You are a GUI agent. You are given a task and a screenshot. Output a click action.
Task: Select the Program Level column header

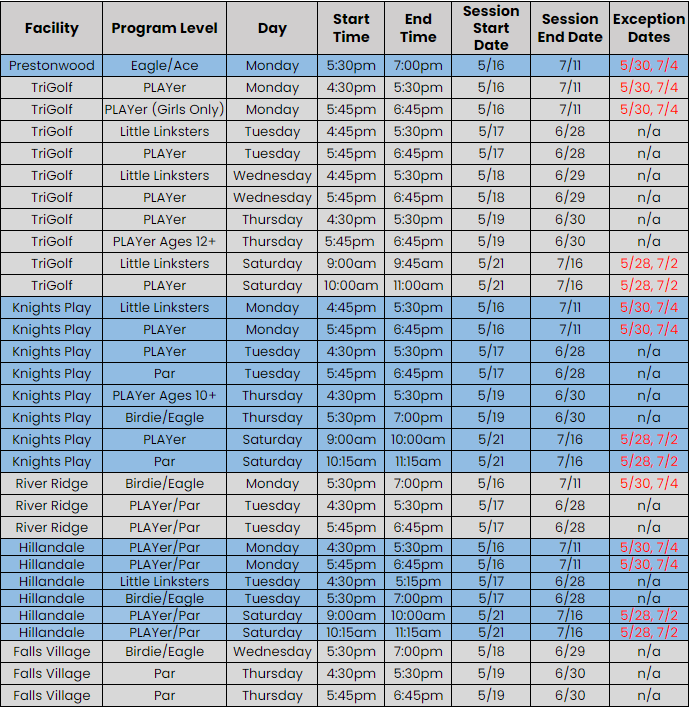click(164, 28)
